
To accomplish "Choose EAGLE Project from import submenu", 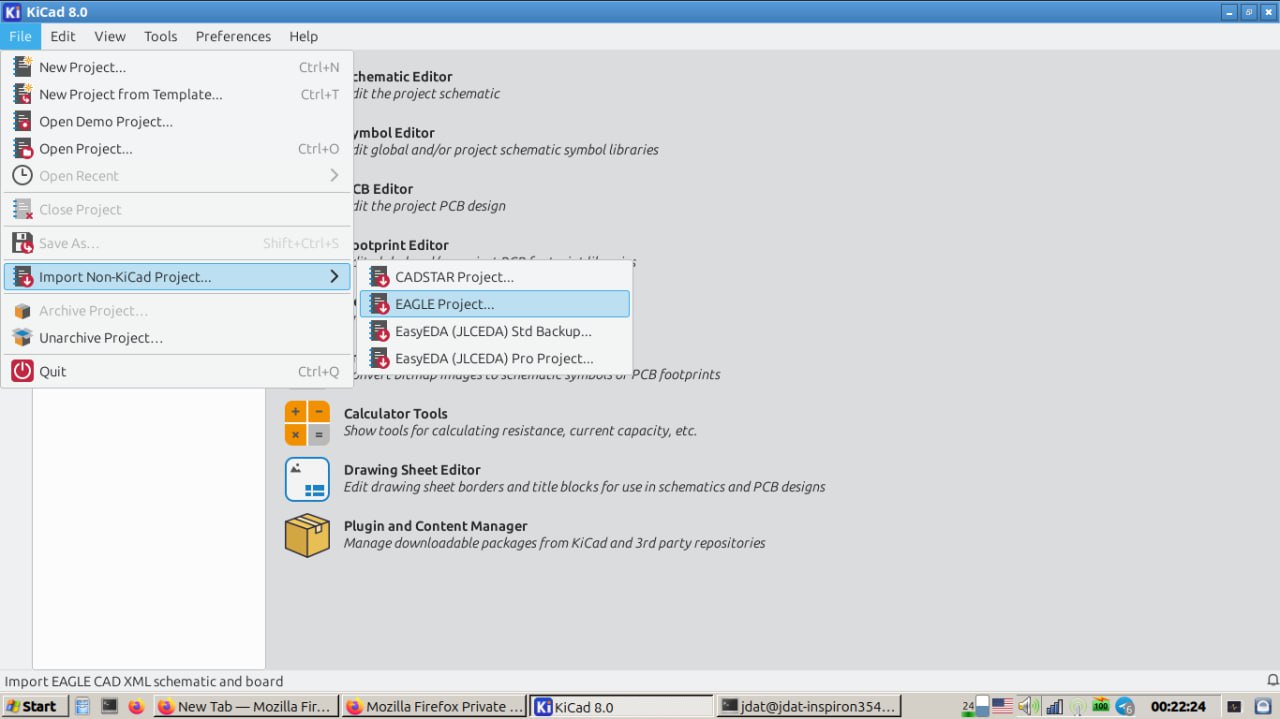I will tap(494, 304).
